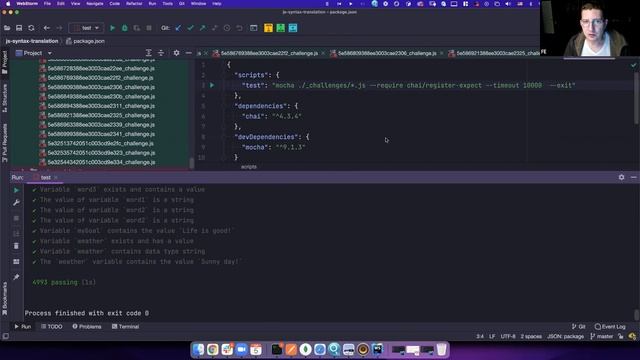
Task: Click the Git rollback undo arrow icon
Action: click(x=239, y=28)
